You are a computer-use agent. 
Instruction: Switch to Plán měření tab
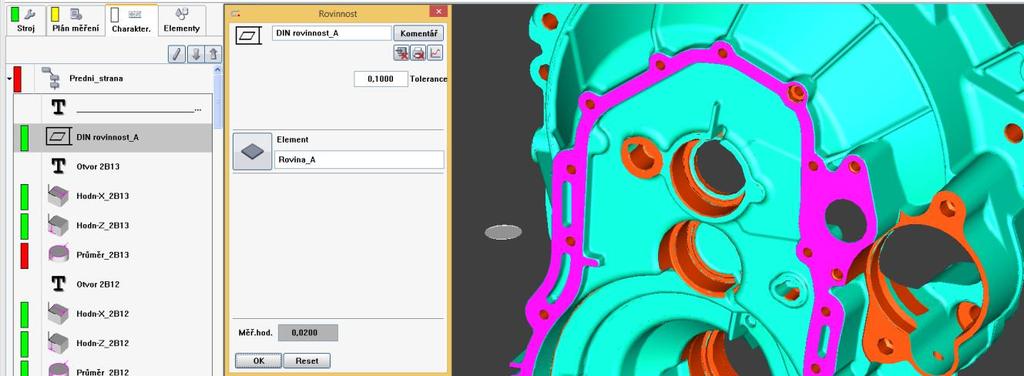pos(76,20)
